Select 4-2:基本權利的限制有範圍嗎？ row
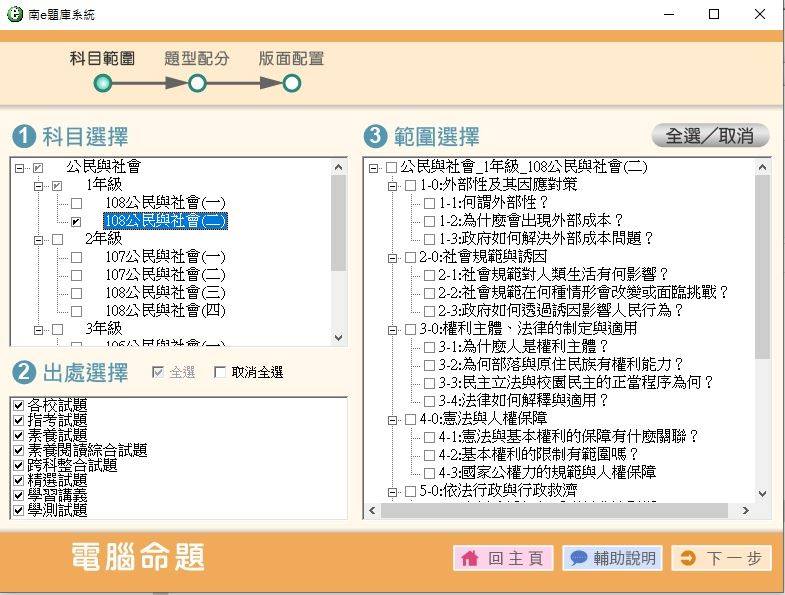This screenshot has width=785, height=595. click(x=539, y=455)
